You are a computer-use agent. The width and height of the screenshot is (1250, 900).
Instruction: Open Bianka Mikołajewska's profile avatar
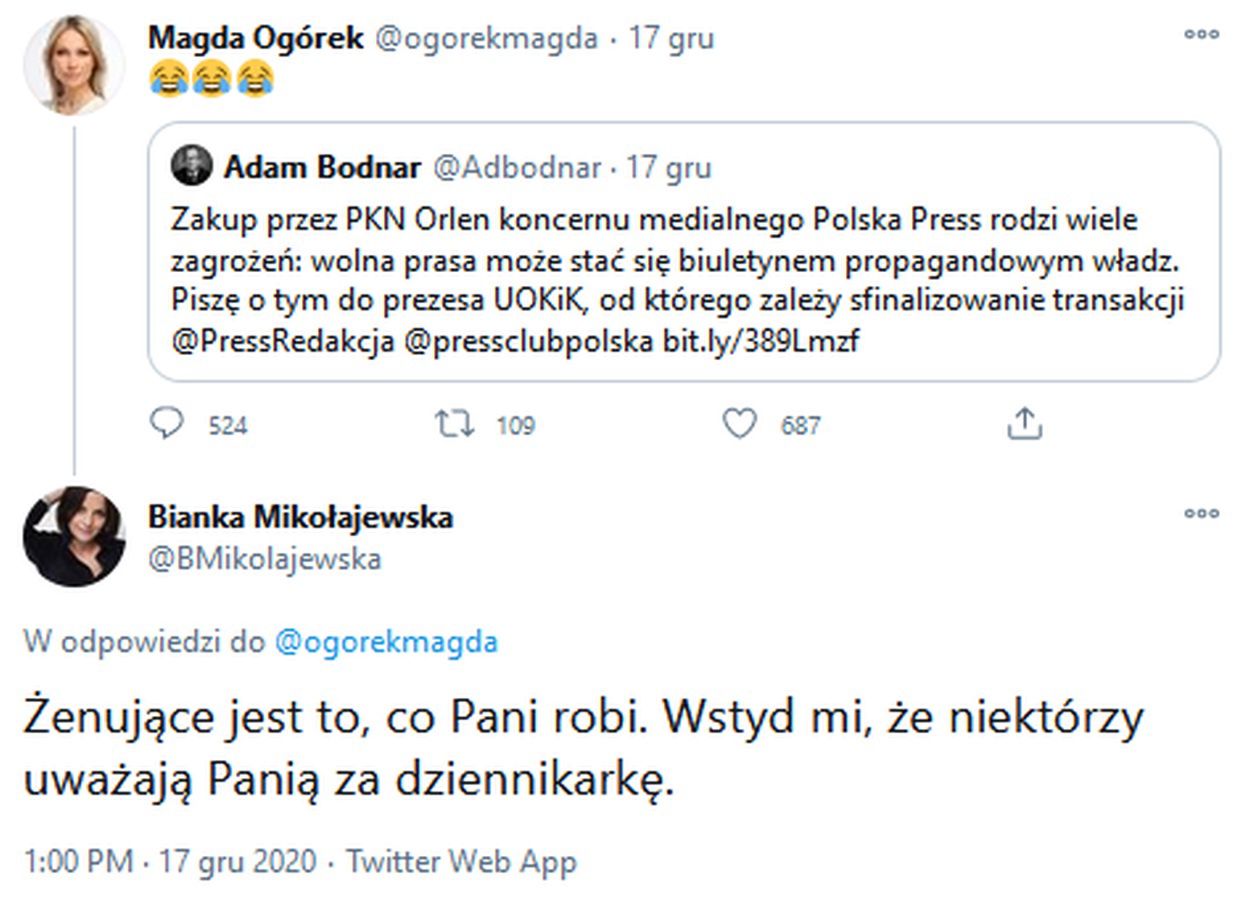(x=73, y=536)
